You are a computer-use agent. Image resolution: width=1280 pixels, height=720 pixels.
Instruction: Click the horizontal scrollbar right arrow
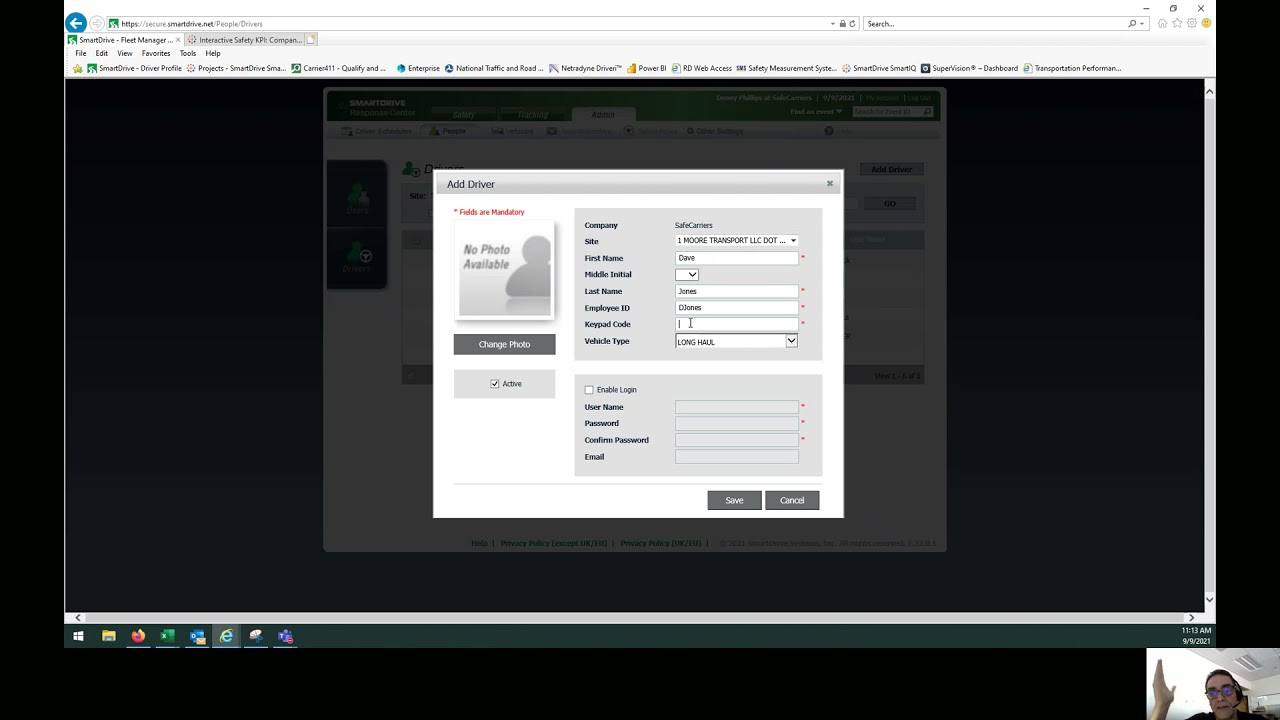[x=1191, y=617]
